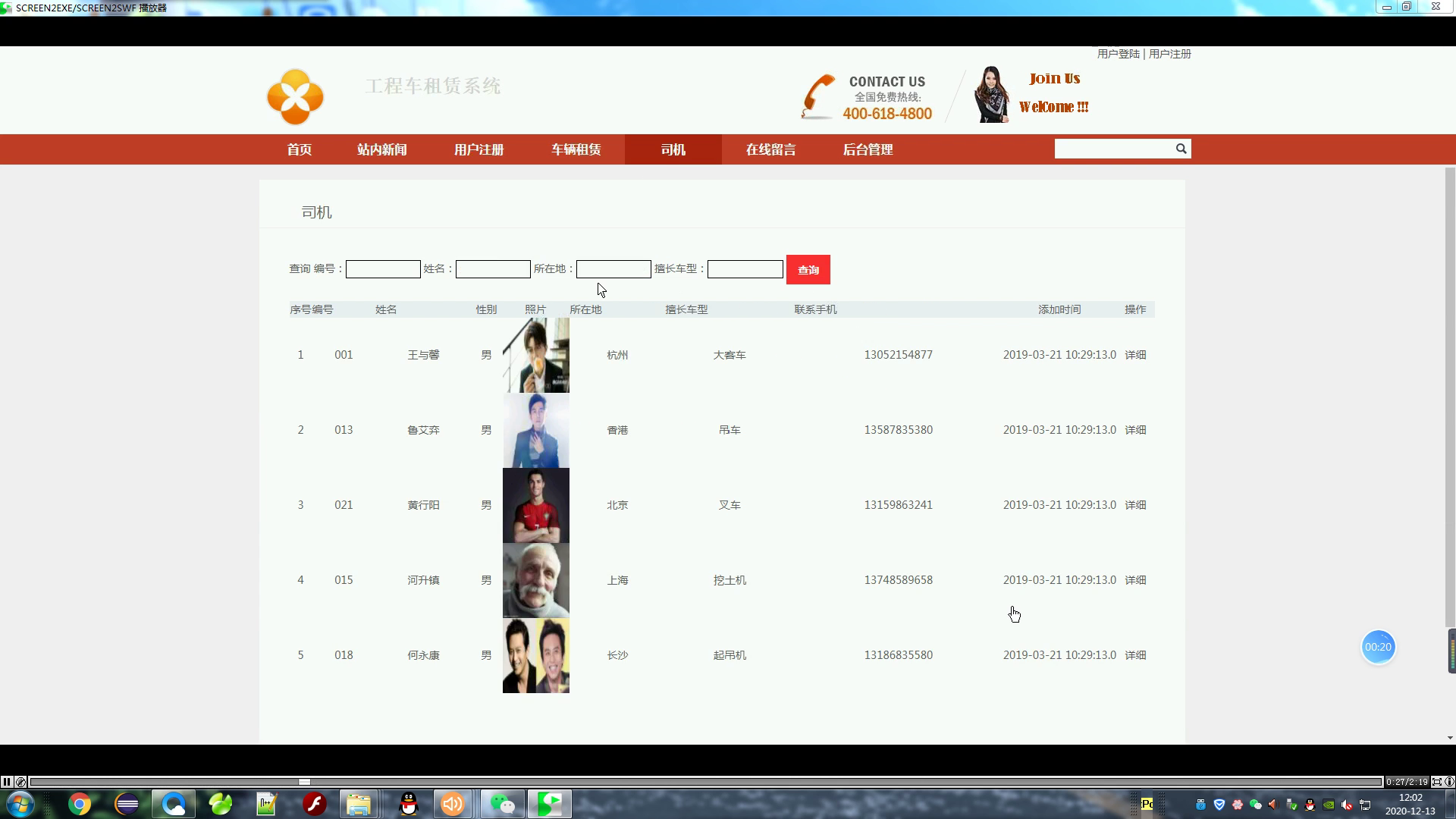
Task: Open Flash Player from the taskbar
Action: tap(314, 804)
